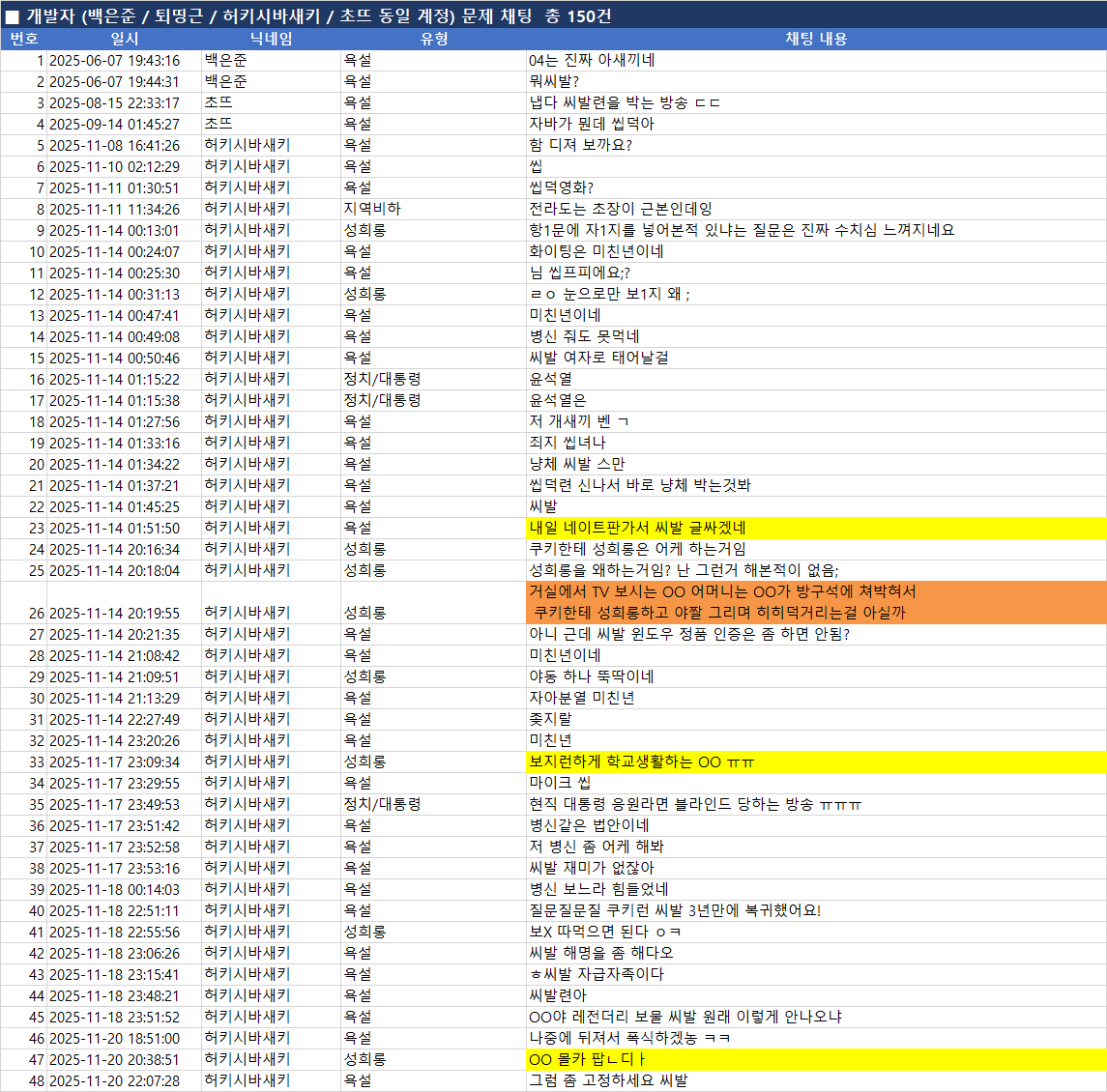Select date cell 2025-11-14 00:13:01
This screenshot has height=1092, width=1107.
click(125, 230)
